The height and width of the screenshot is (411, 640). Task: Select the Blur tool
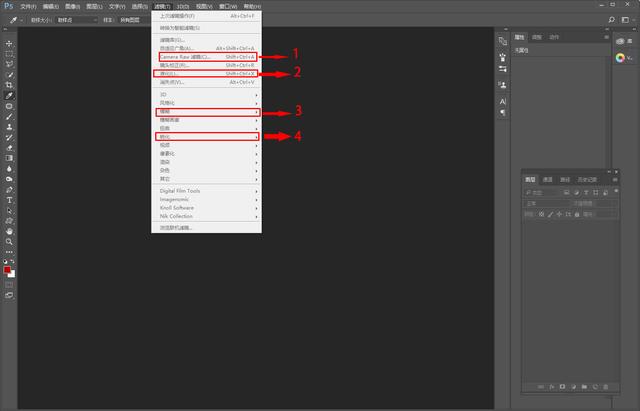tap(9, 169)
